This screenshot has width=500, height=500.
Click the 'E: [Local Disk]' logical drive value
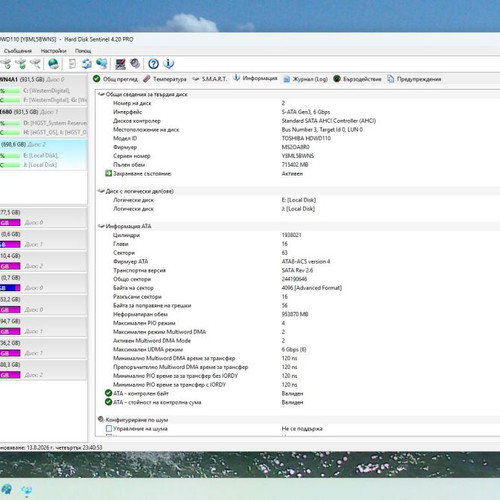tap(299, 200)
